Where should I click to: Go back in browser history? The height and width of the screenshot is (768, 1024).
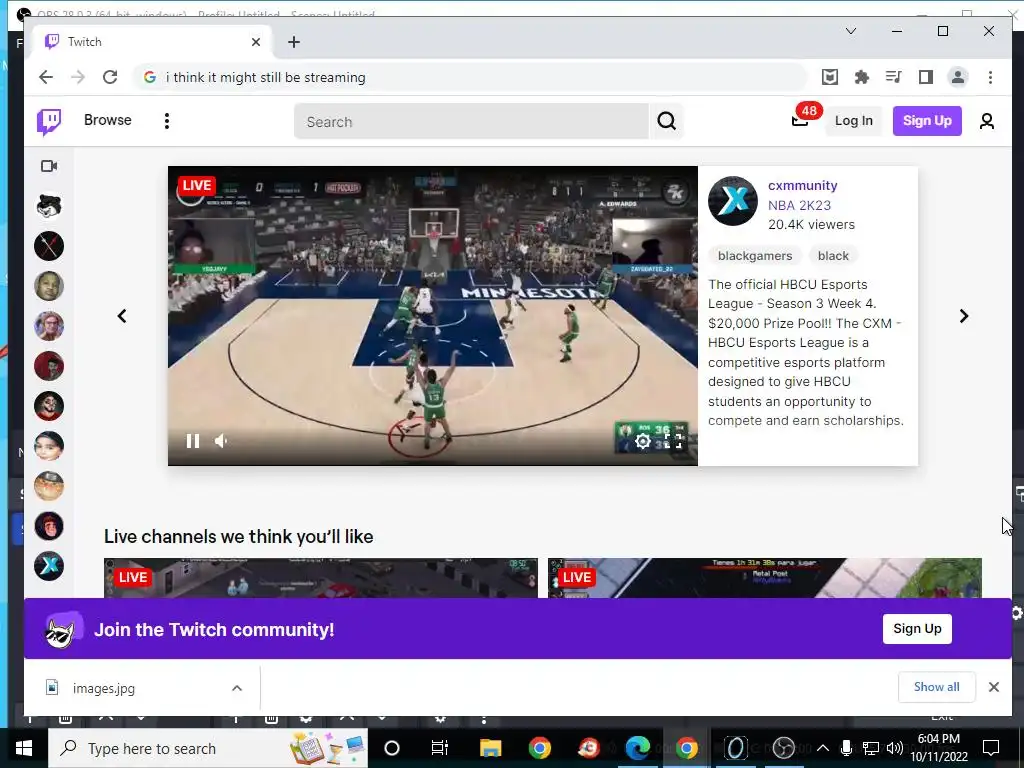pyautogui.click(x=46, y=77)
